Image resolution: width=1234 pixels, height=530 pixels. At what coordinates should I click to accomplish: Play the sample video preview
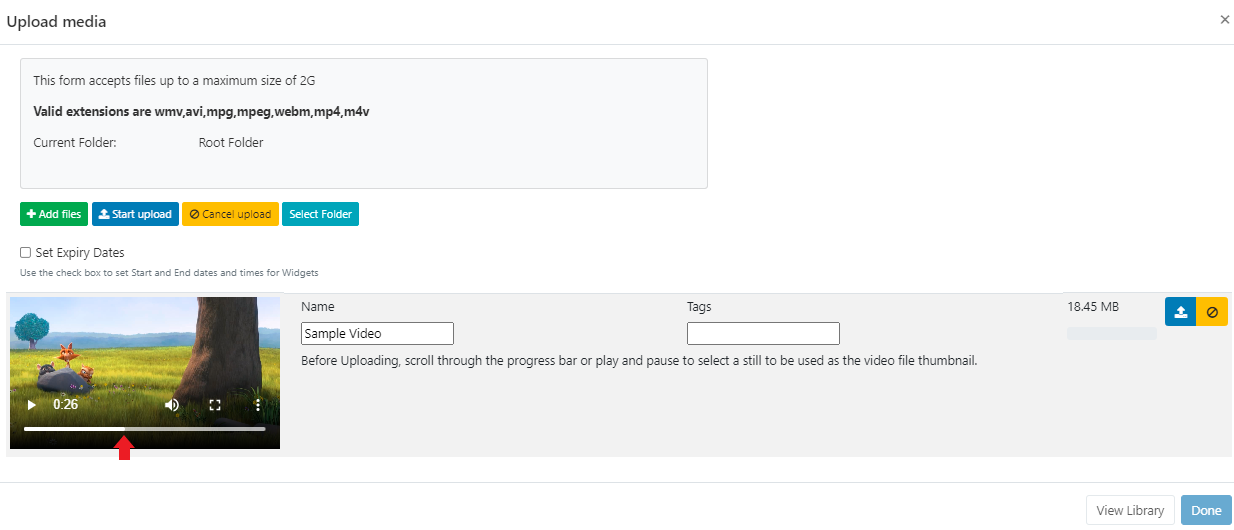point(32,405)
